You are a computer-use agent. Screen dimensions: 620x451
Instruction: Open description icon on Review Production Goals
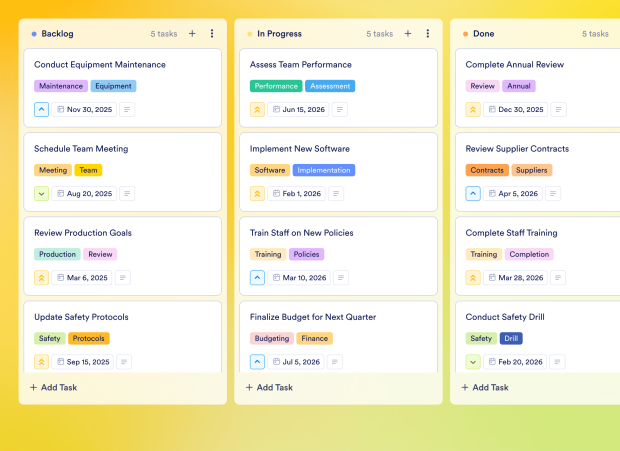[123, 278]
